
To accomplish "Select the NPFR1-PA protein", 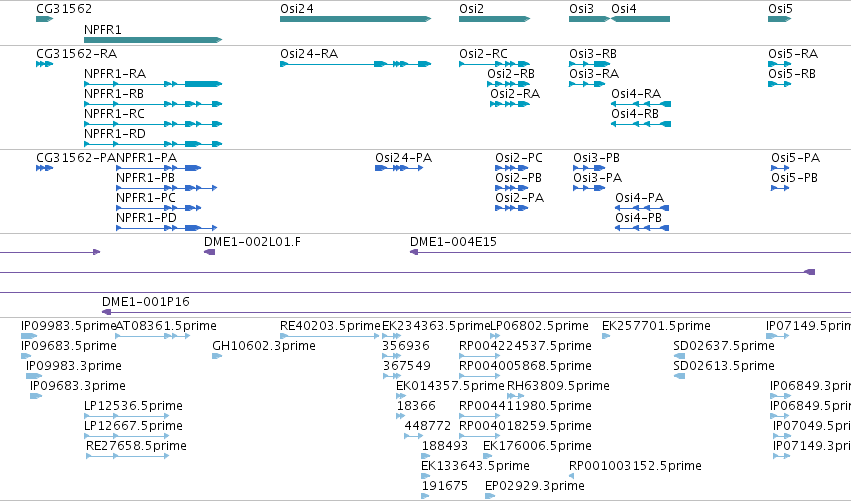I will (x=158, y=168).
